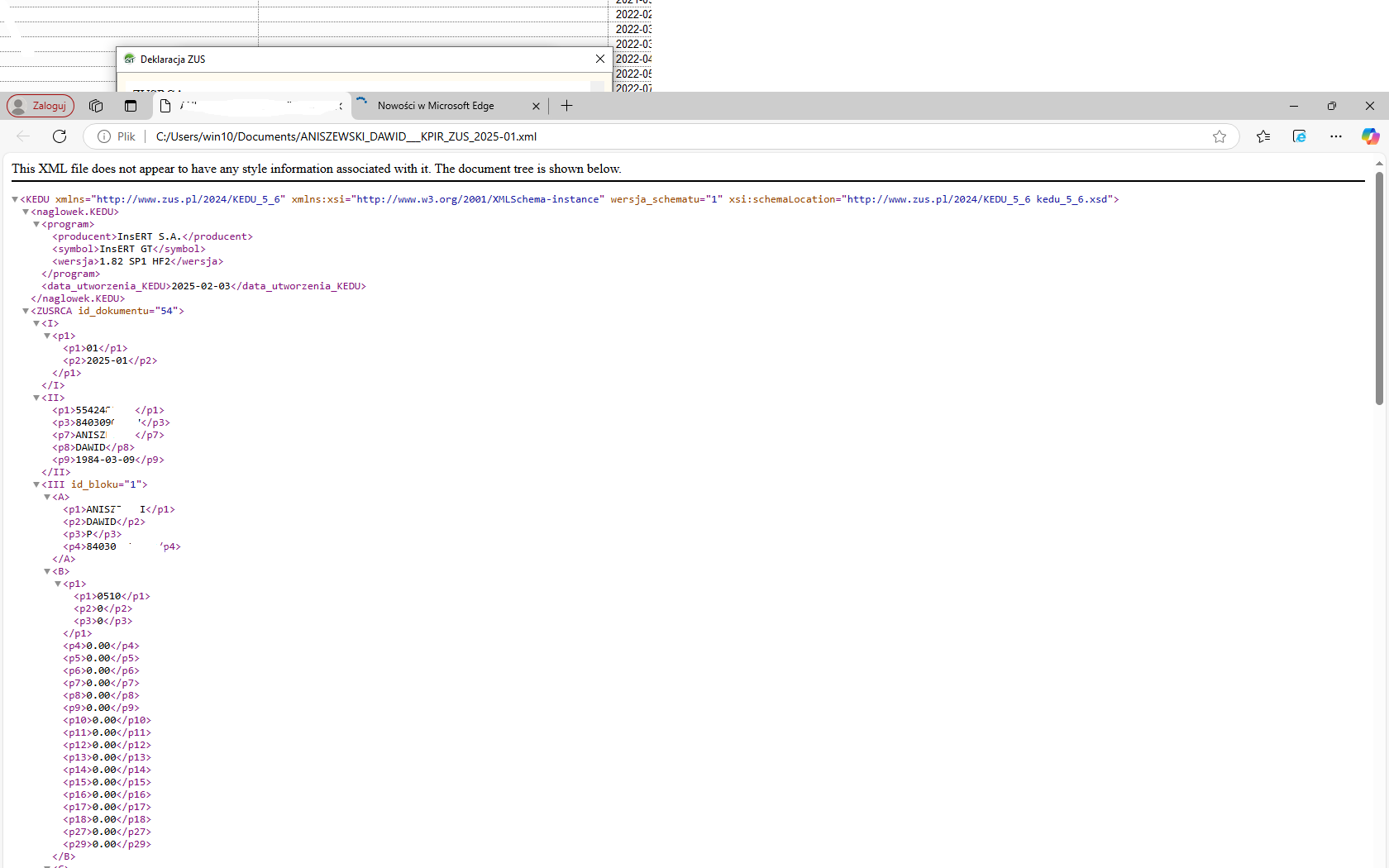Image resolution: width=1389 pixels, height=868 pixels.
Task: Open the Workspaces icon in Edge
Action: point(96,106)
